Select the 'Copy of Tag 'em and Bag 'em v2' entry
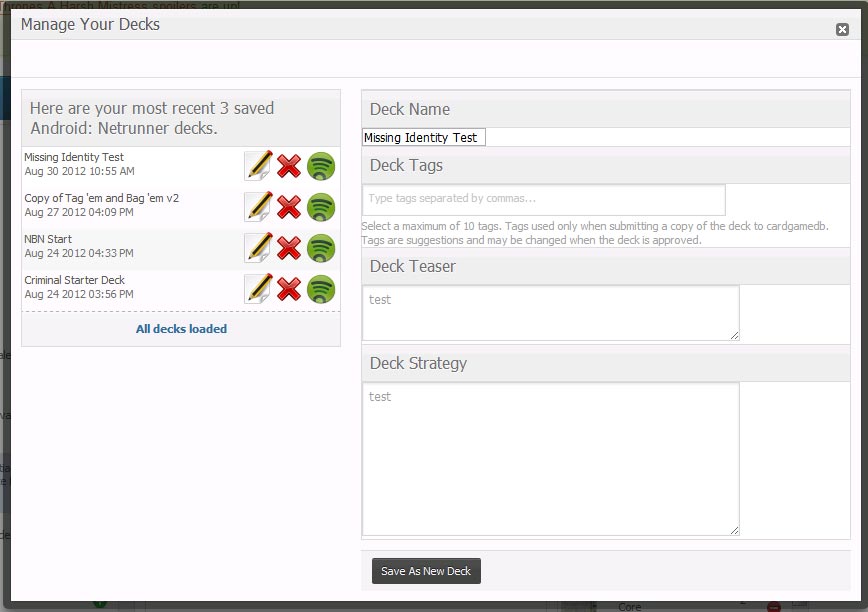The image size is (868, 612). [101, 198]
